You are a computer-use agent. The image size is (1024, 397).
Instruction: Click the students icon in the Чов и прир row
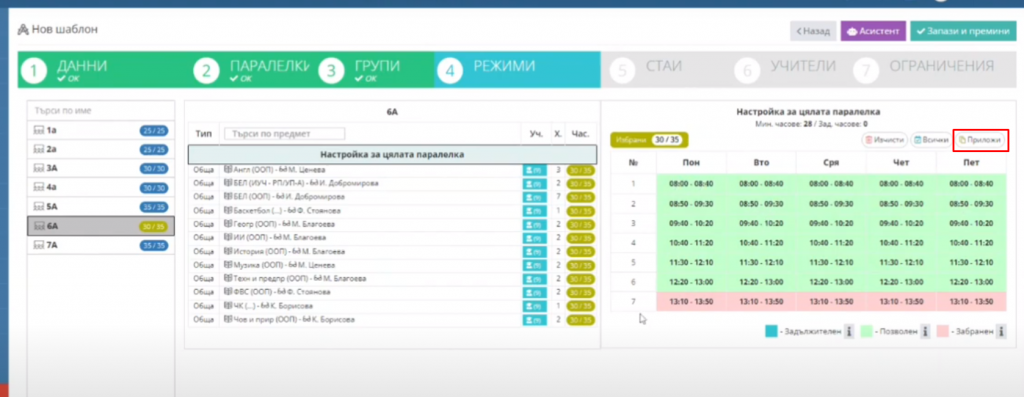pyautogui.click(x=535, y=319)
